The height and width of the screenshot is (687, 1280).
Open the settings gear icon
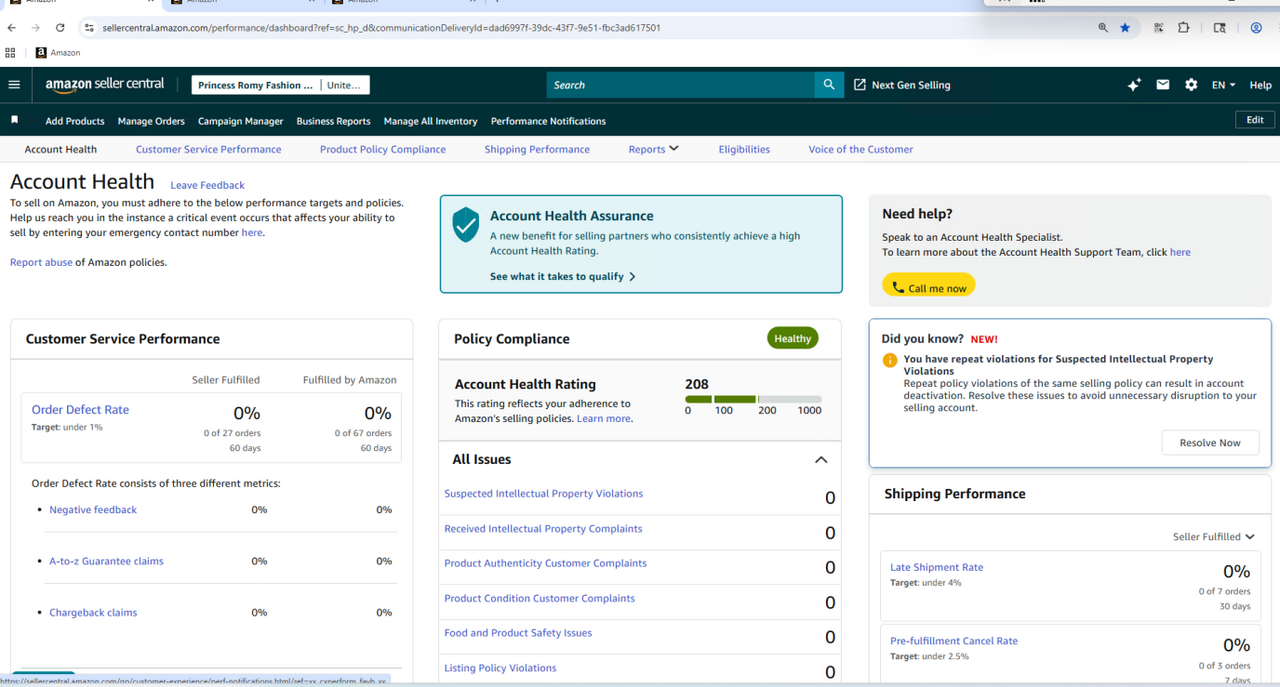pos(1191,85)
